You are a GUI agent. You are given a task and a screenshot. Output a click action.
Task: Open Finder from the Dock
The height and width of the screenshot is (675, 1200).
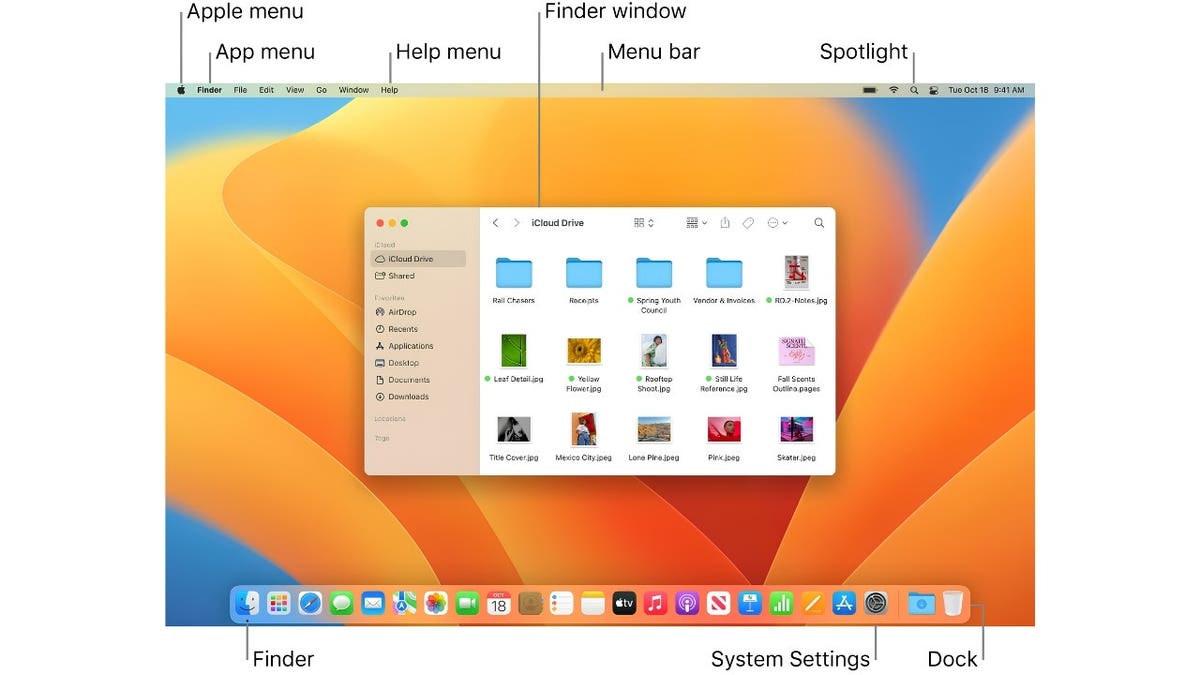tap(247, 603)
